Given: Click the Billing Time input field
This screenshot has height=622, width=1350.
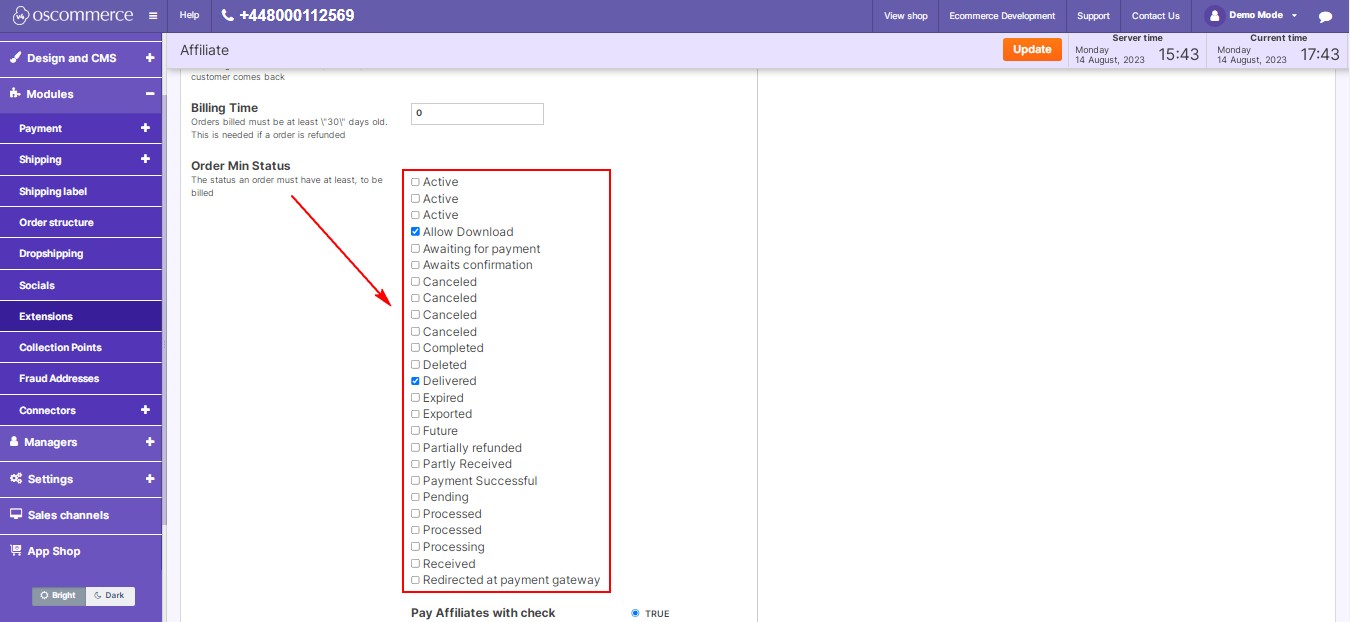Looking at the screenshot, I should [x=477, y=113].
